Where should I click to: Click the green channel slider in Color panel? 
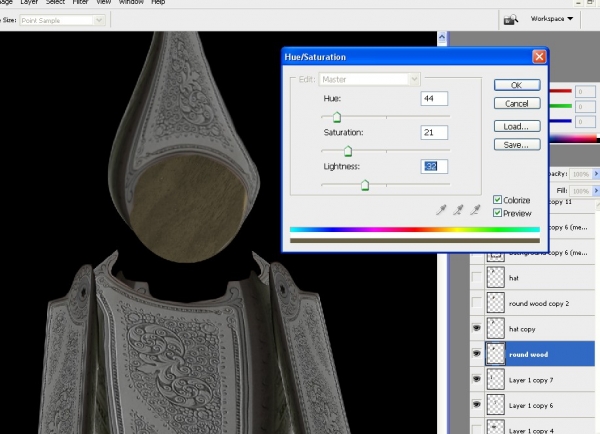(561, 106)
